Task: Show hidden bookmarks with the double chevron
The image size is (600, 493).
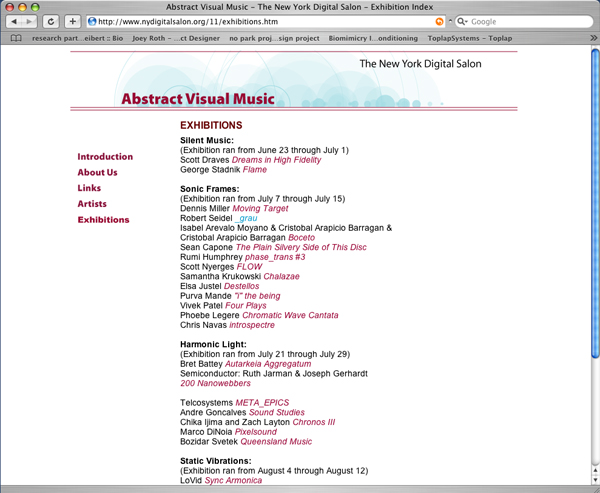Action: point(593,38)
